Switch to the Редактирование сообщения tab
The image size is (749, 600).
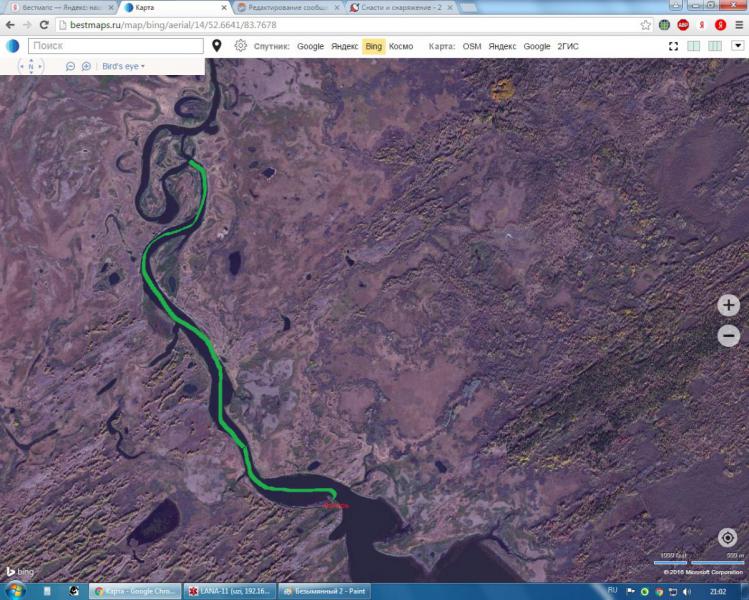[288, 8]
